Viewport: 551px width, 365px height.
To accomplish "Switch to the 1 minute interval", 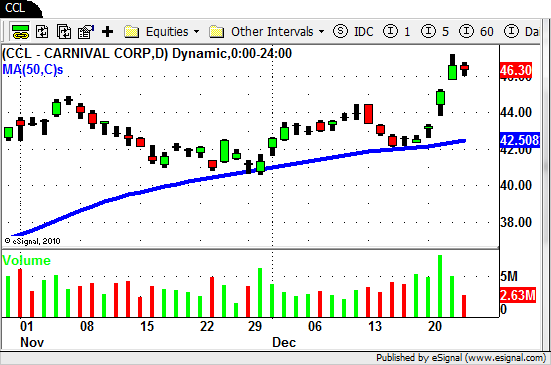I will click(x=407, y=32).
